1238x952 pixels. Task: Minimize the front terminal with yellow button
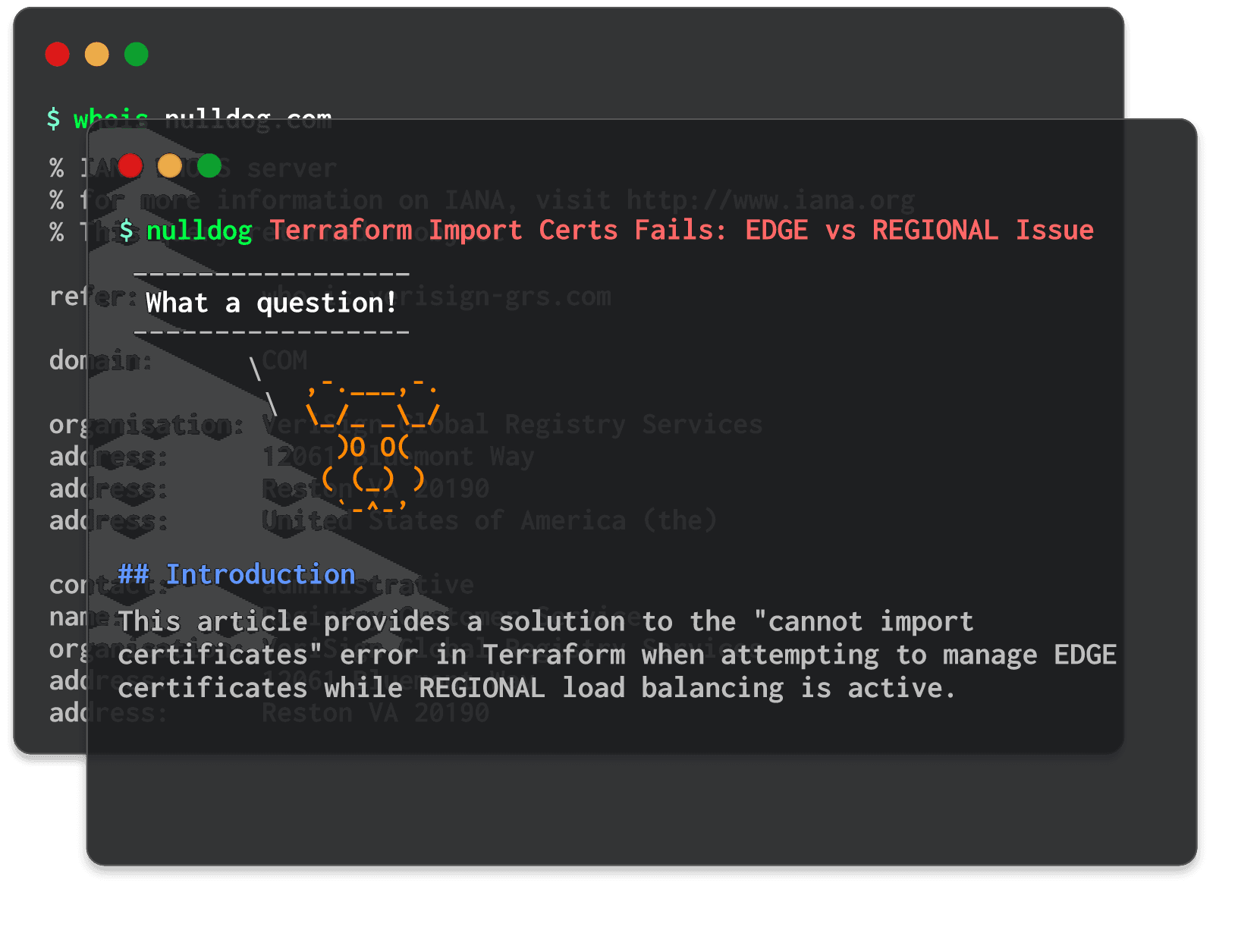(170, 165)
